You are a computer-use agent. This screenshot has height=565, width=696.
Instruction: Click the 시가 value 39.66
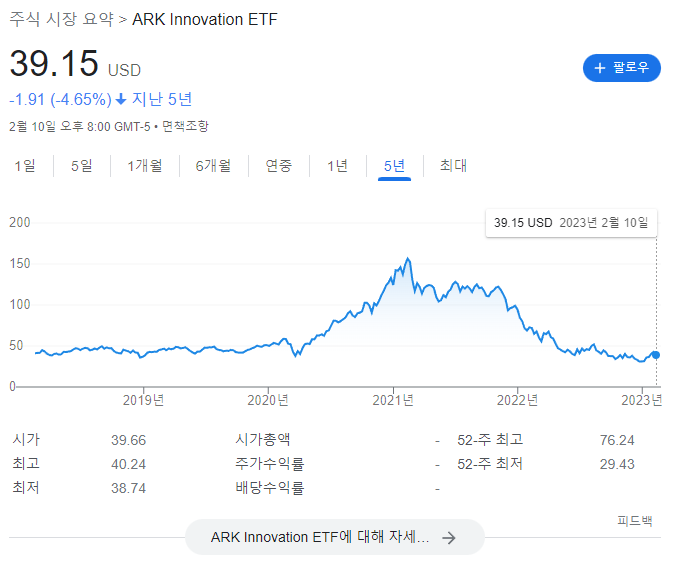128,440
